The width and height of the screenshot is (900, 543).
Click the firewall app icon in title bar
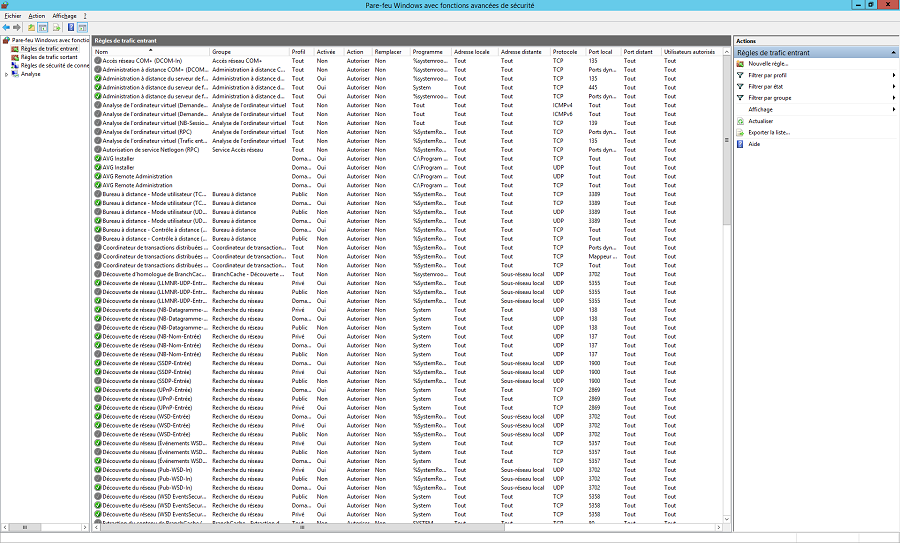pyautogui.click(x=5, y=5)
